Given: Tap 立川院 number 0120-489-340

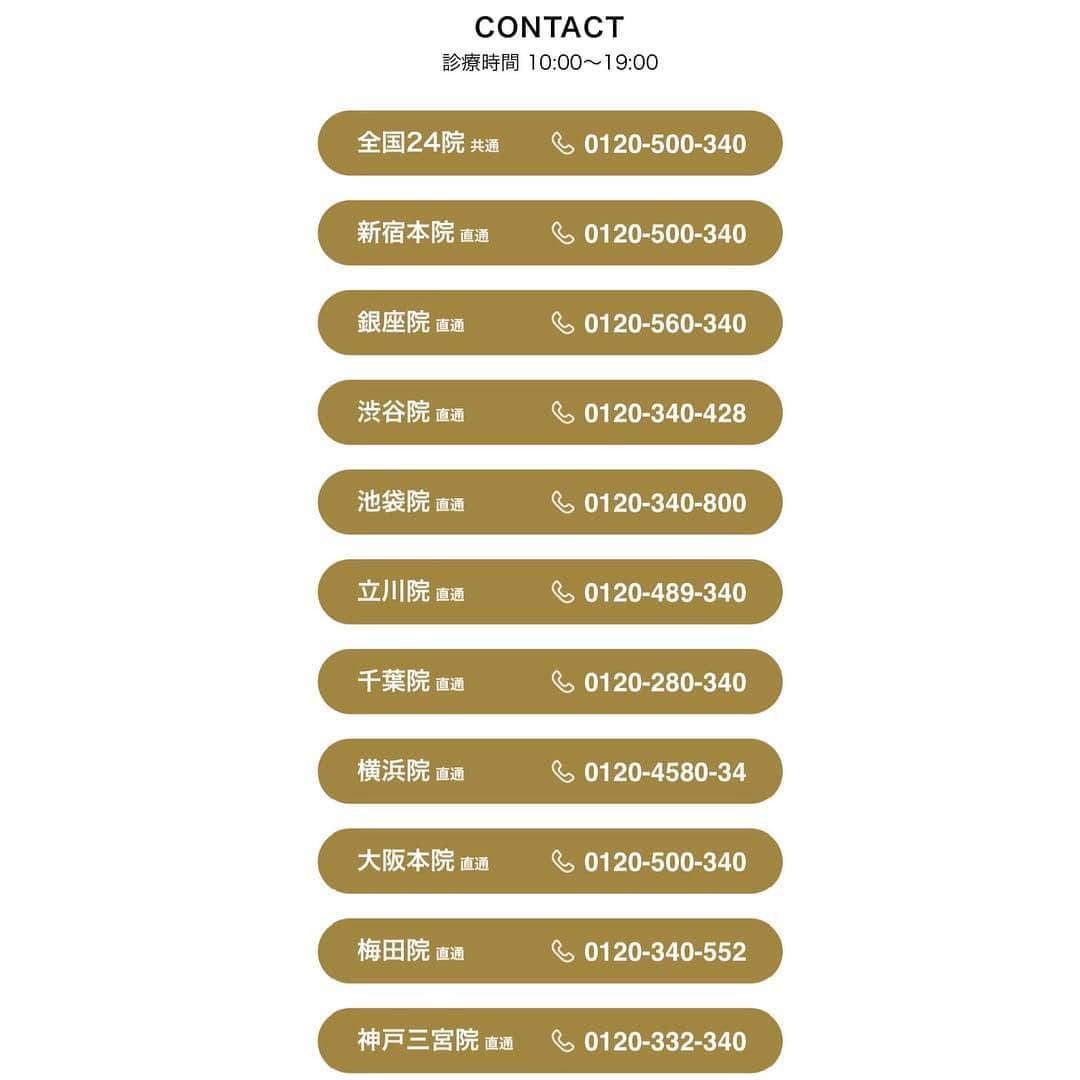Looking at the screenshot, I should [665, 593].
